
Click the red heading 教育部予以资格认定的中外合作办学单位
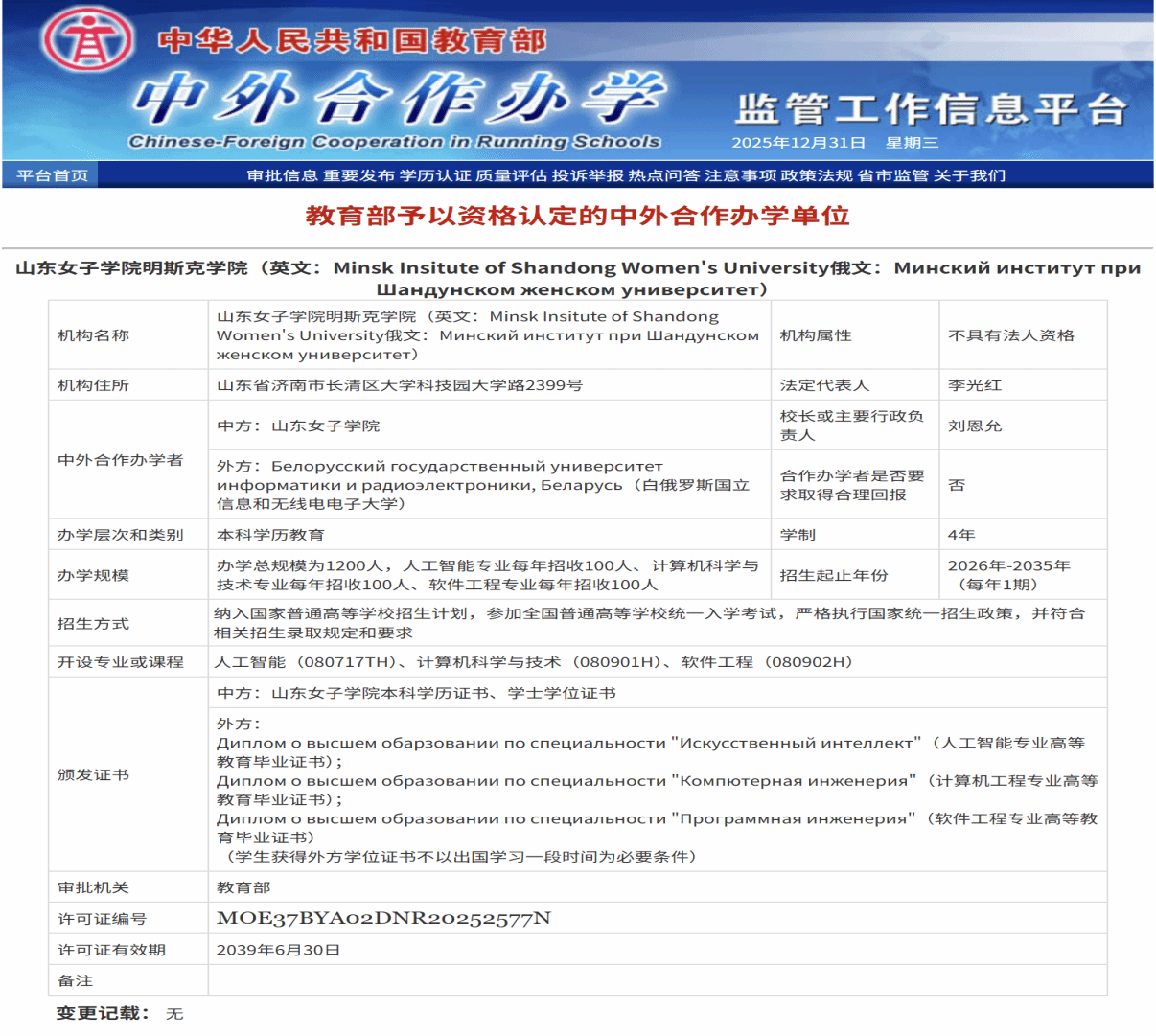click(x=577, y=216)
